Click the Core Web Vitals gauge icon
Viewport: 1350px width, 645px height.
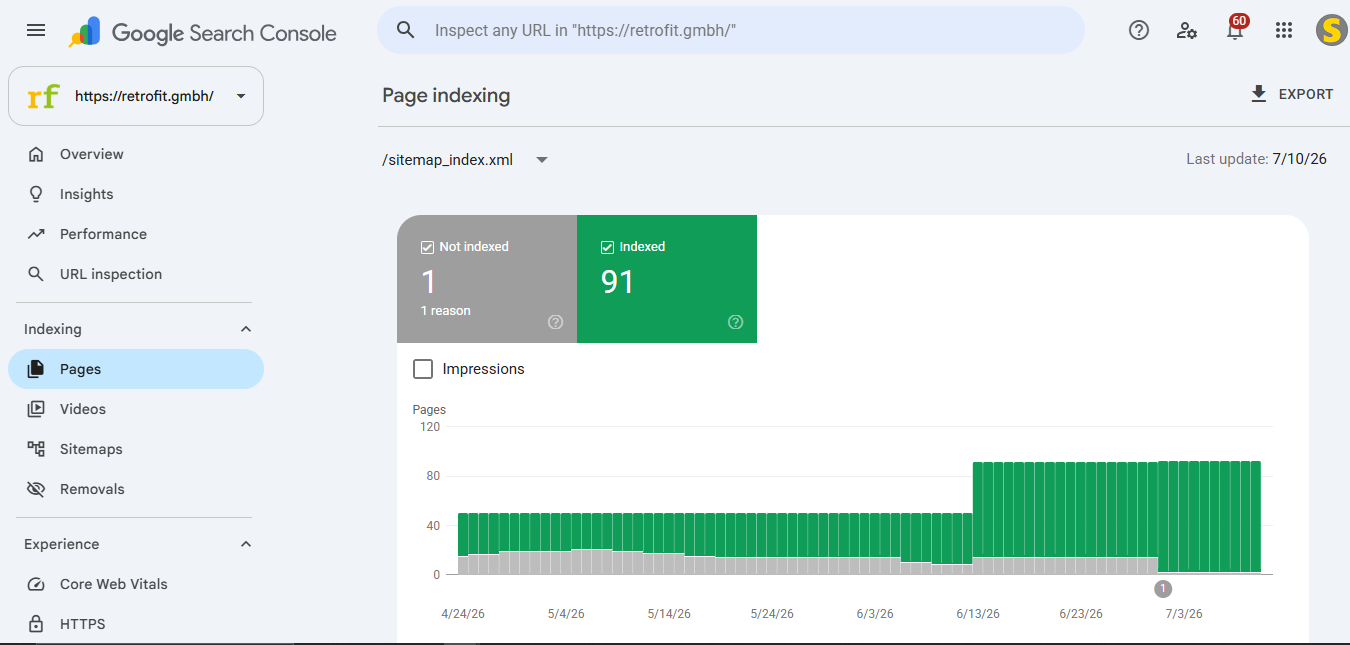(36, 584)
